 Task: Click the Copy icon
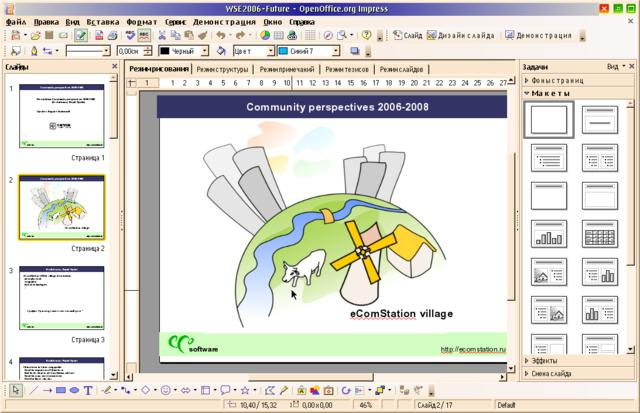point(176,36)
